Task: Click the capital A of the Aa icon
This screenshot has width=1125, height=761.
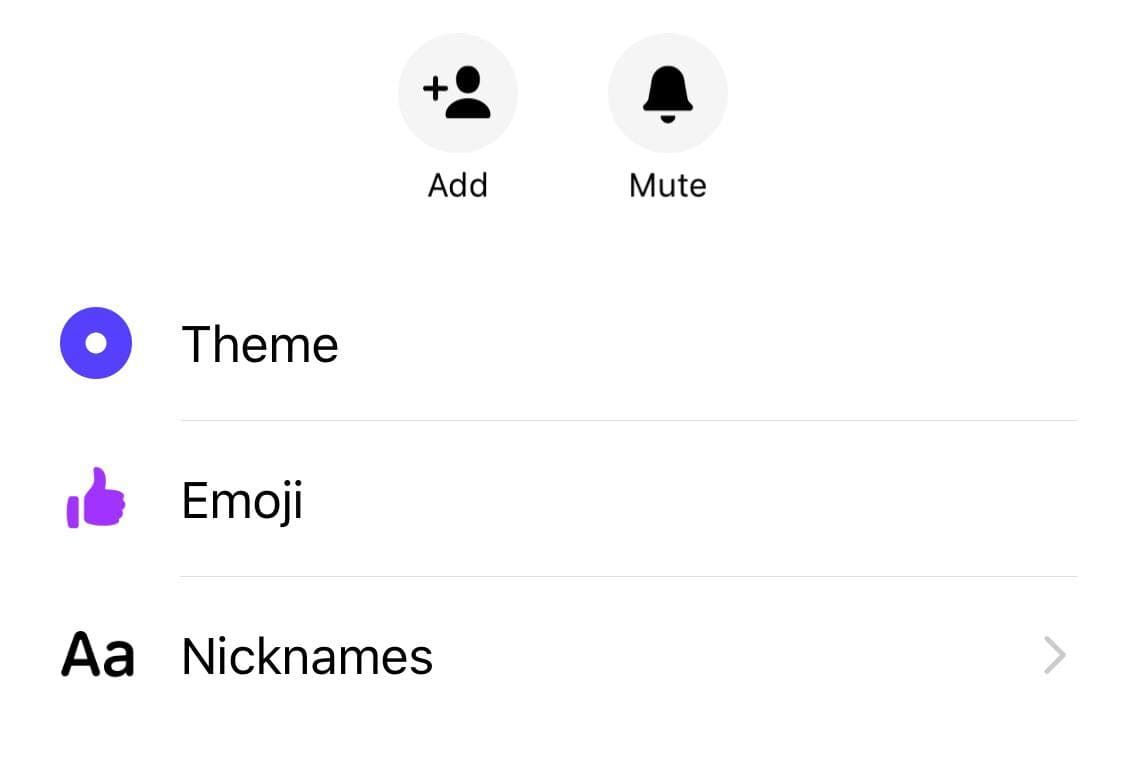Action: click(80, 656)
